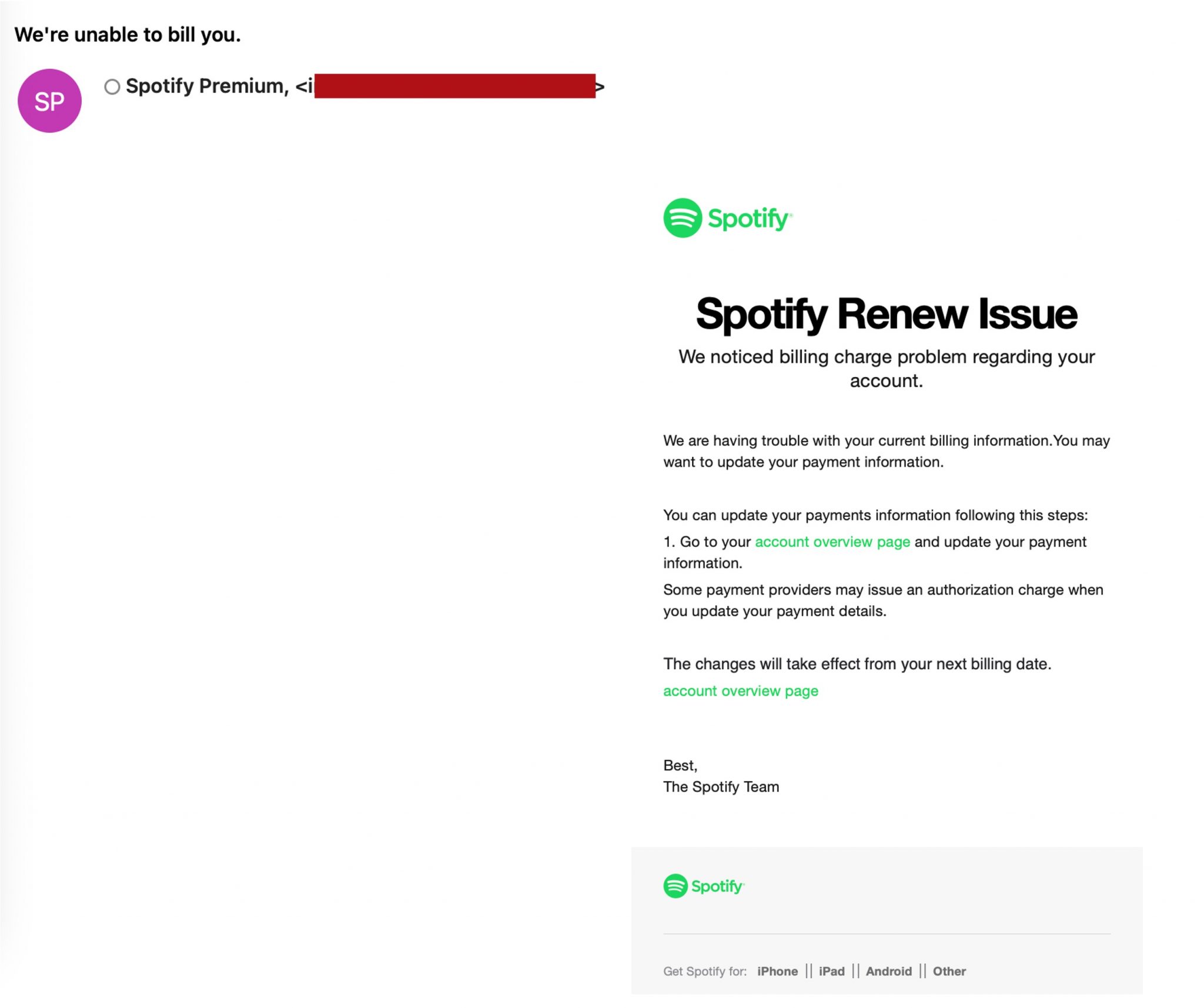Click the green circle of the footer logo
This screenshot has width=1204, height=1008.
coord(676,886)
